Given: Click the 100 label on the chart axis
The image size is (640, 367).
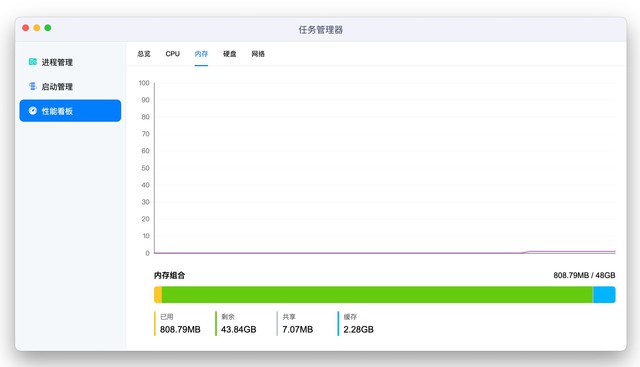Looking at the screenshot, I should click(144, 83).
